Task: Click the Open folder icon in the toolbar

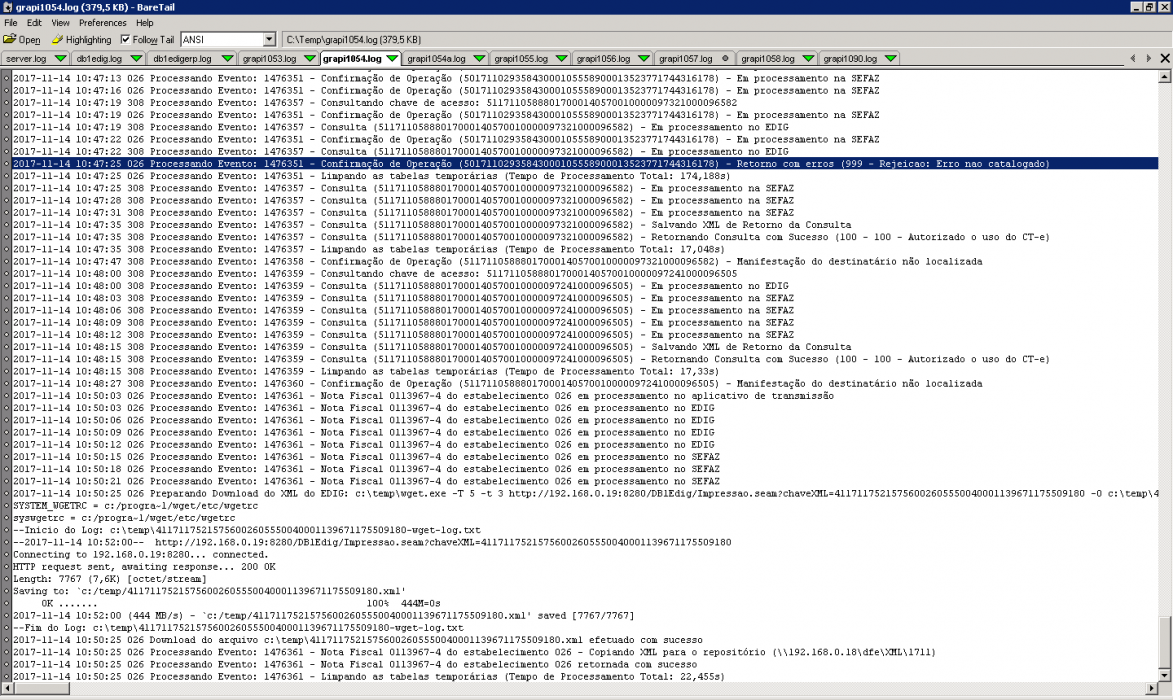Action: click(10, 39)
